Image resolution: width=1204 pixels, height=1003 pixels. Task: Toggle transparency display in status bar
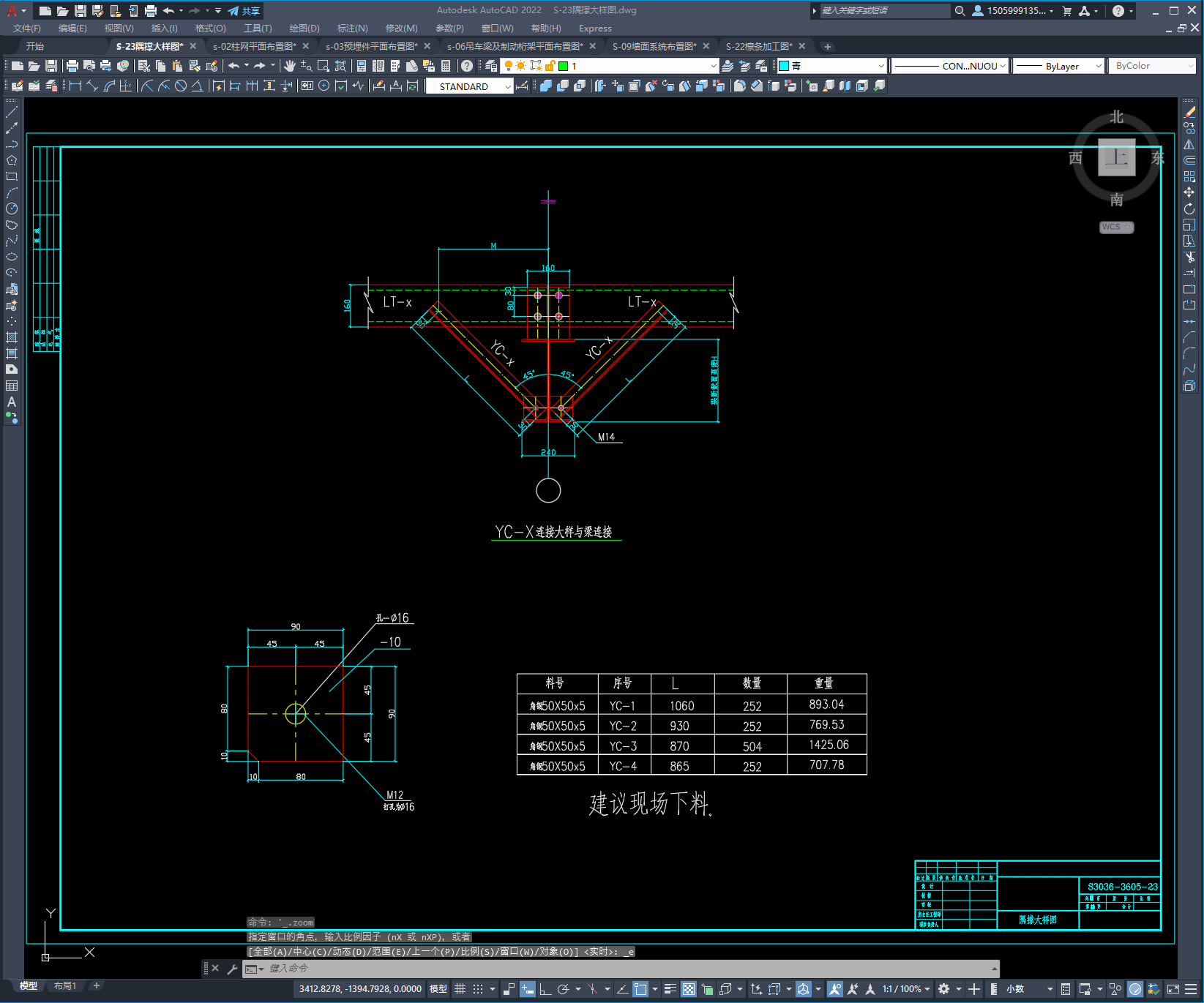(689, 989)
